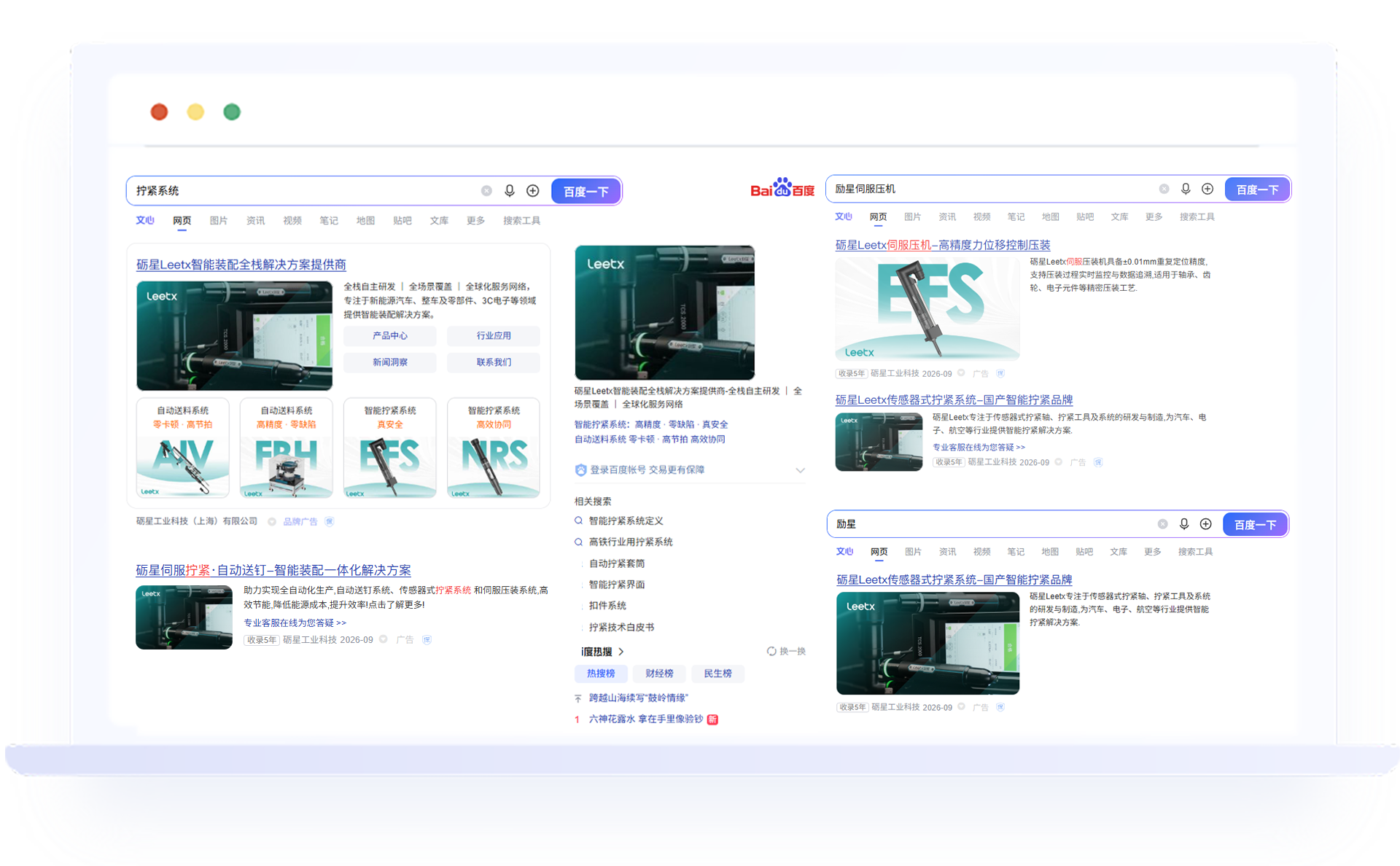Clear the 拧紧系统 search box text
1400x866 pixels.
(486, 191)
